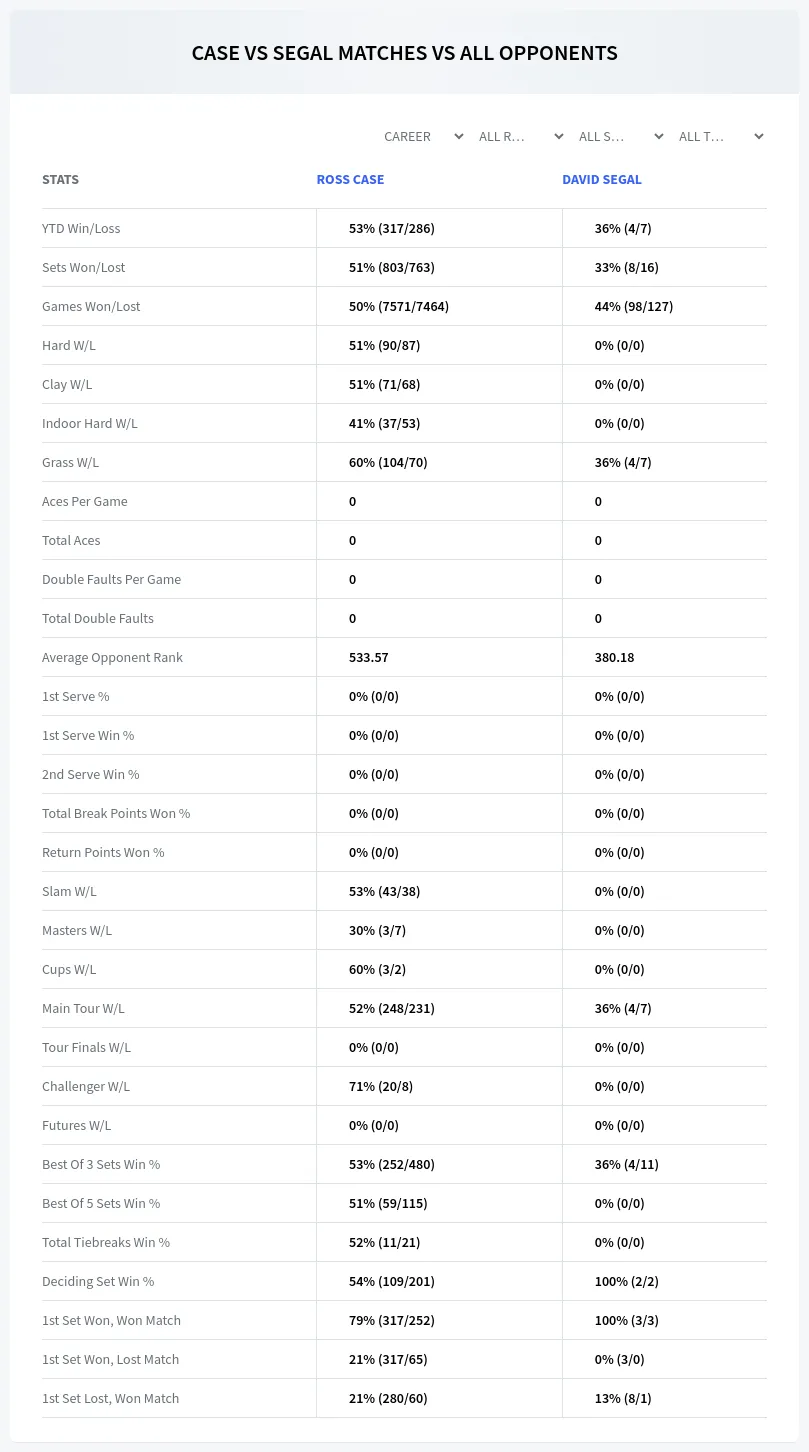Click 1st Set Lost, Won Match label
This screenshot has width=809, height=1452.
pyautogui.click(x=110, y=1398)
